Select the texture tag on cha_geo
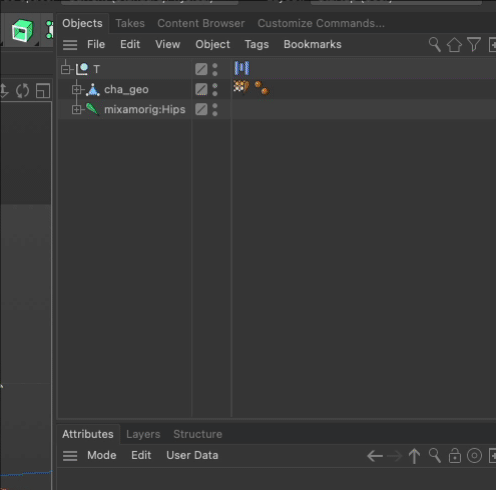The image size is (496, 490). [241, 87]
